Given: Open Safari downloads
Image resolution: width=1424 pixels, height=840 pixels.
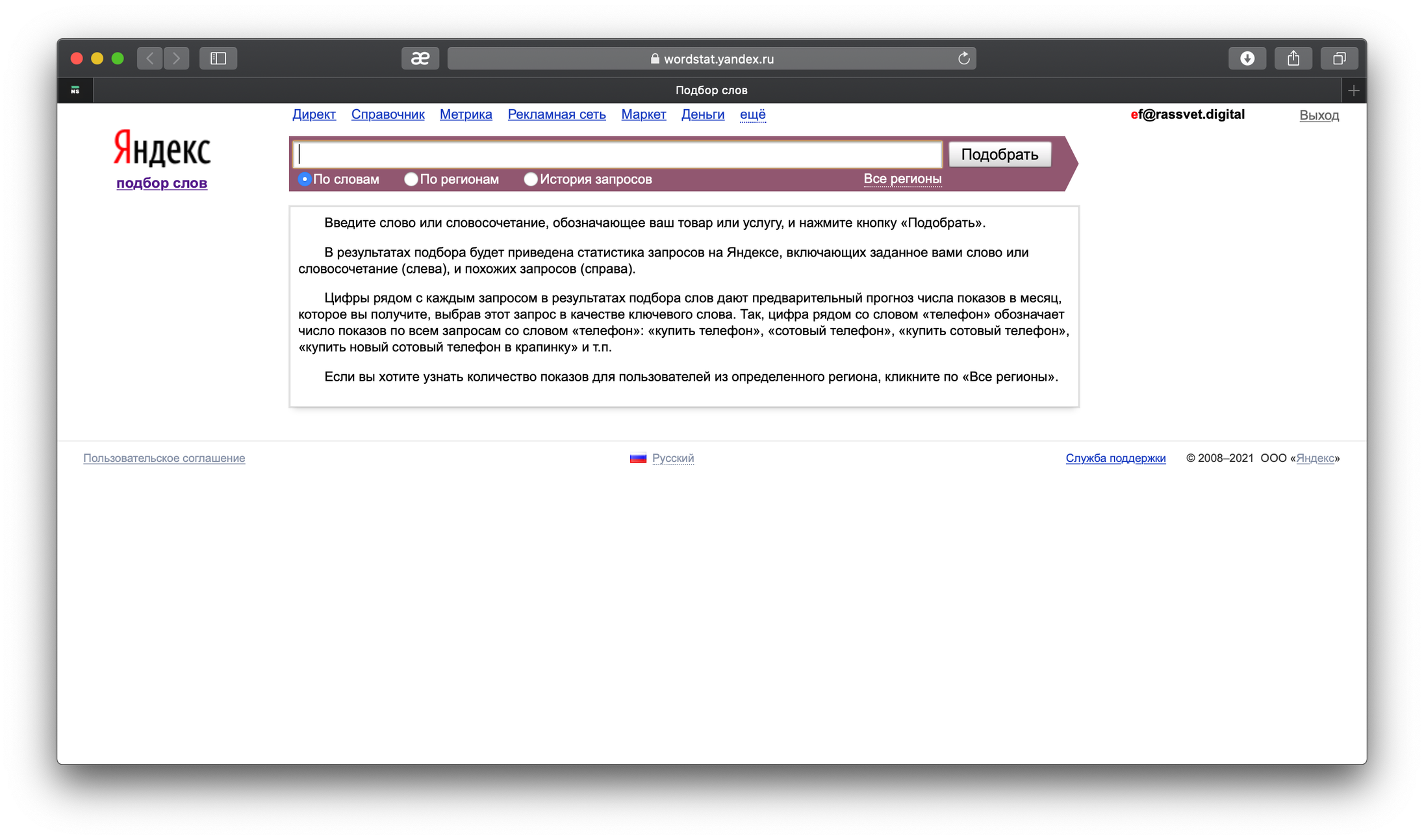Looking at the screenshot, I should click(1247, 58).
